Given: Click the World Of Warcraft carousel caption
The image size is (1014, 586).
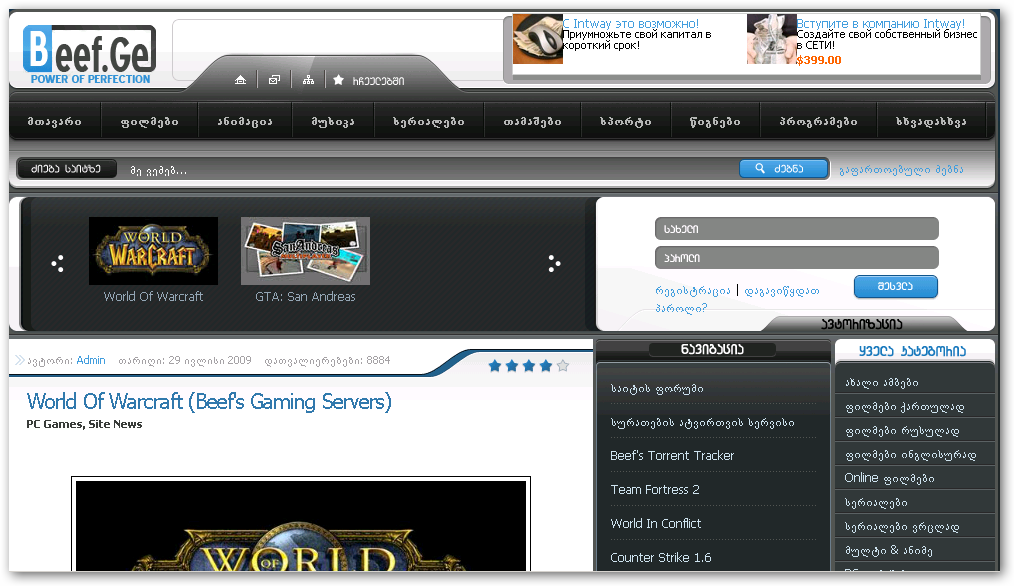Looking at the screenshot, I should (x=153, y=296).
